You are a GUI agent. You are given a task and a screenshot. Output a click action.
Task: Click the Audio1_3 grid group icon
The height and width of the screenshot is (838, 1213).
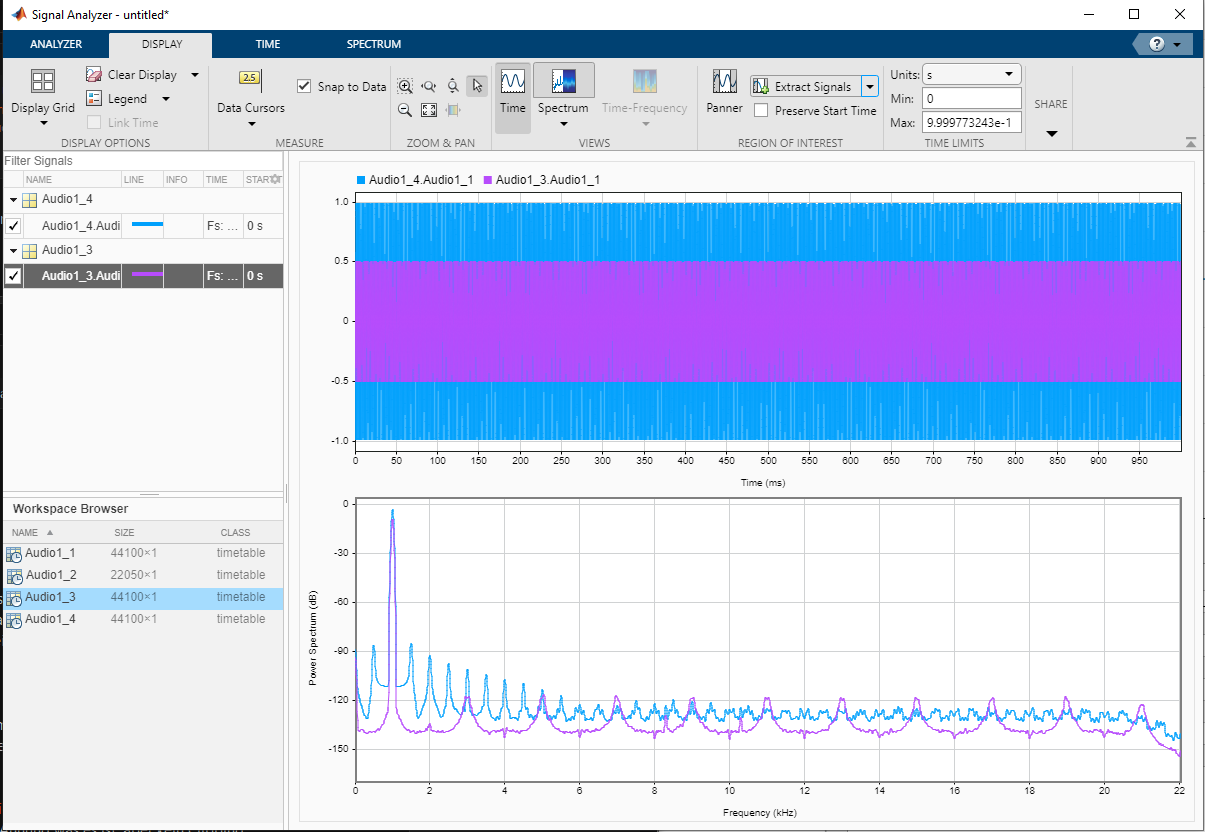30,250
